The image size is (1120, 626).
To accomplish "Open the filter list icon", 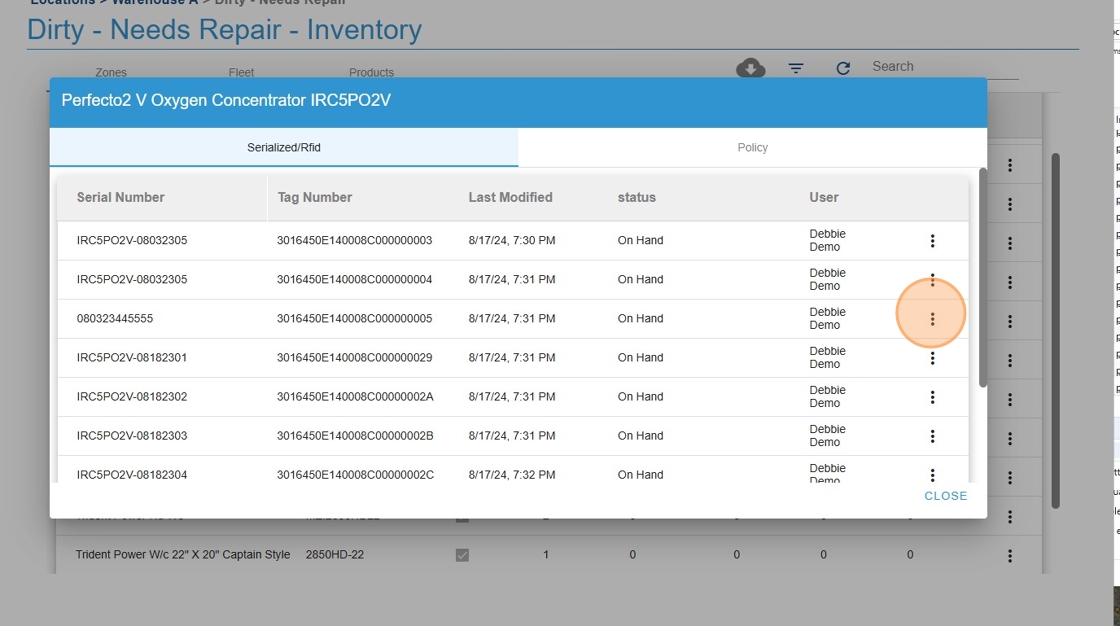I will pyautogui.click(x=796, y=68).
